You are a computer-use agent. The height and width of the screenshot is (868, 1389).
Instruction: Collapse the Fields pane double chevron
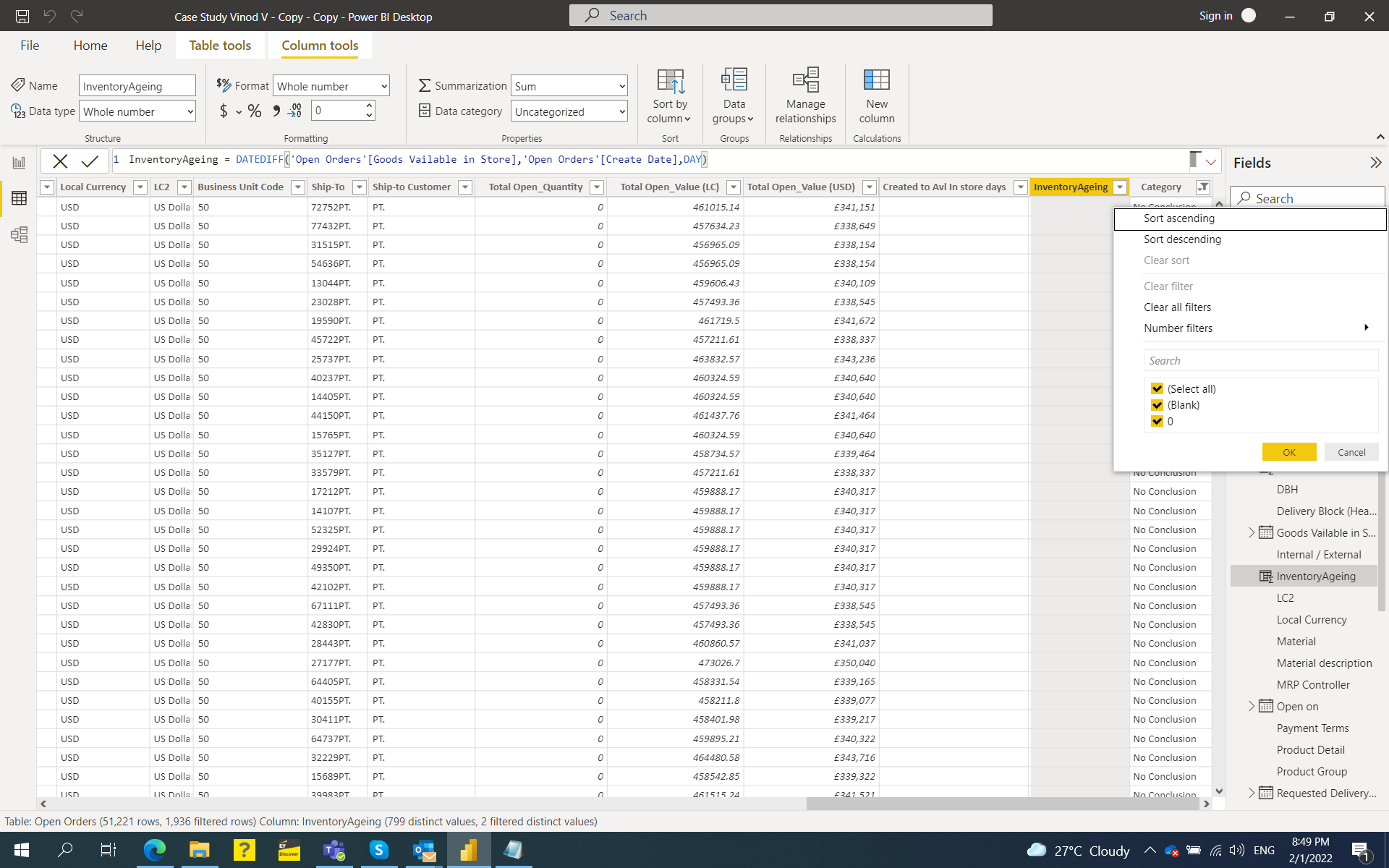tap(1375, 163)
